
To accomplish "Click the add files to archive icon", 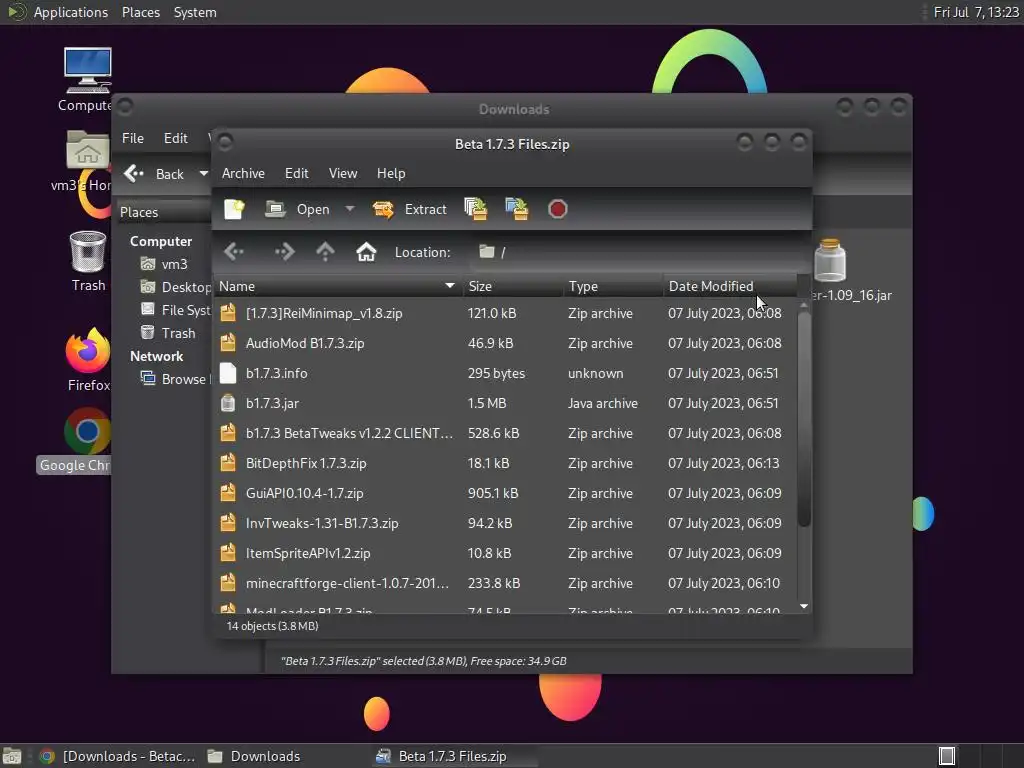I will (475, 209).
